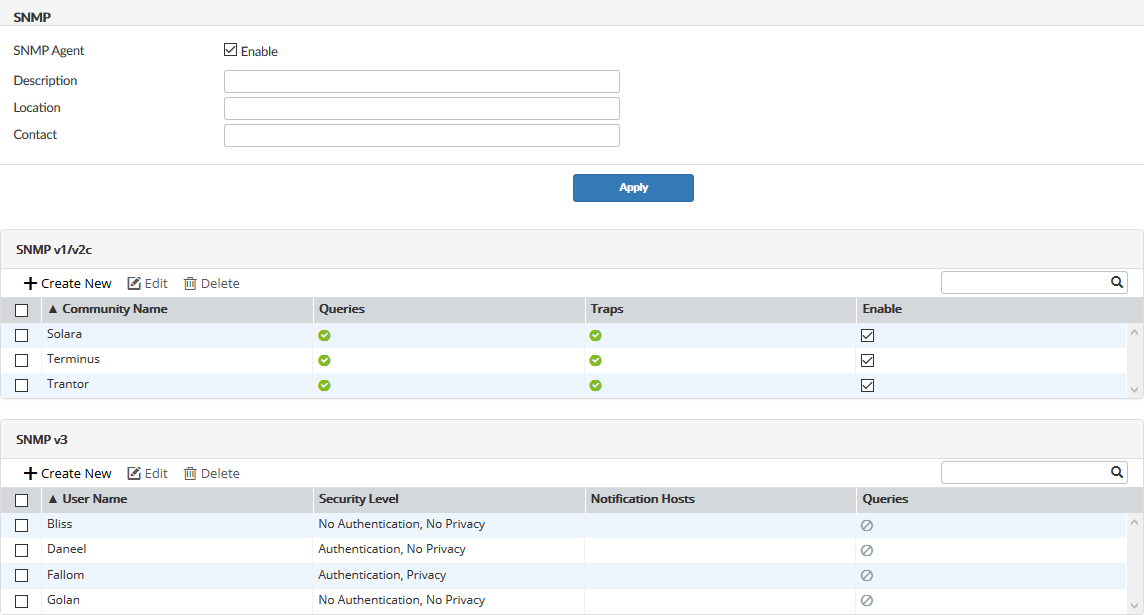Click the Security Level column header
The image size is (1144, 615).
358,499
